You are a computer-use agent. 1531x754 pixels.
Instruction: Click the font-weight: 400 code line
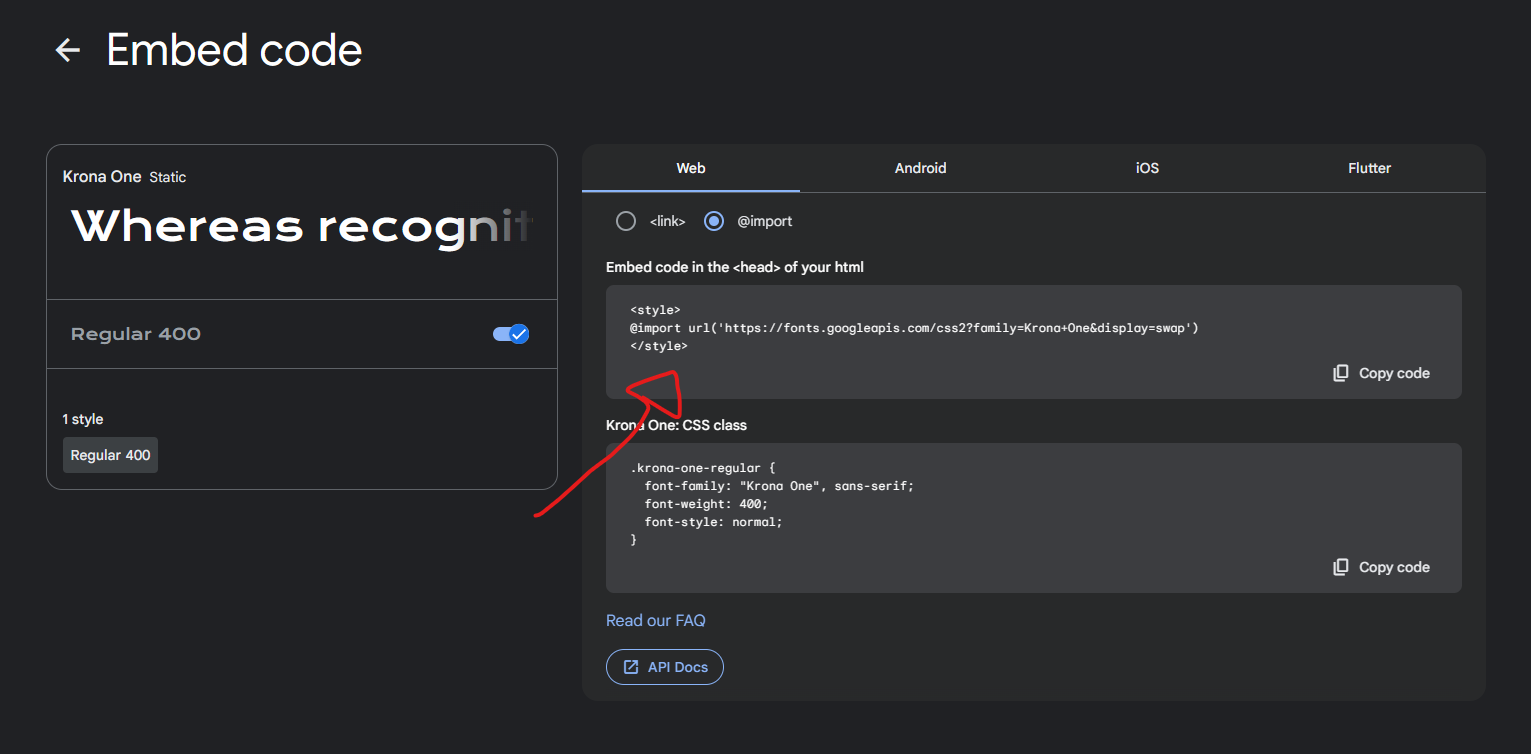point(706,504)
